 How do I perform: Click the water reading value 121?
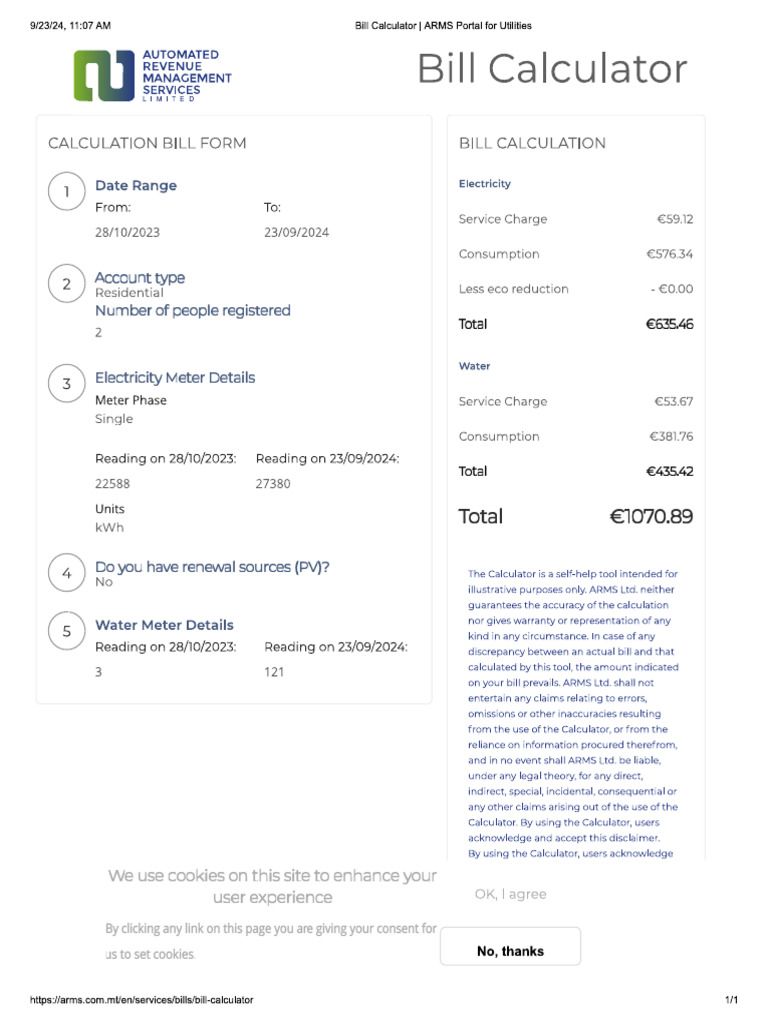[x=274, y=672]
